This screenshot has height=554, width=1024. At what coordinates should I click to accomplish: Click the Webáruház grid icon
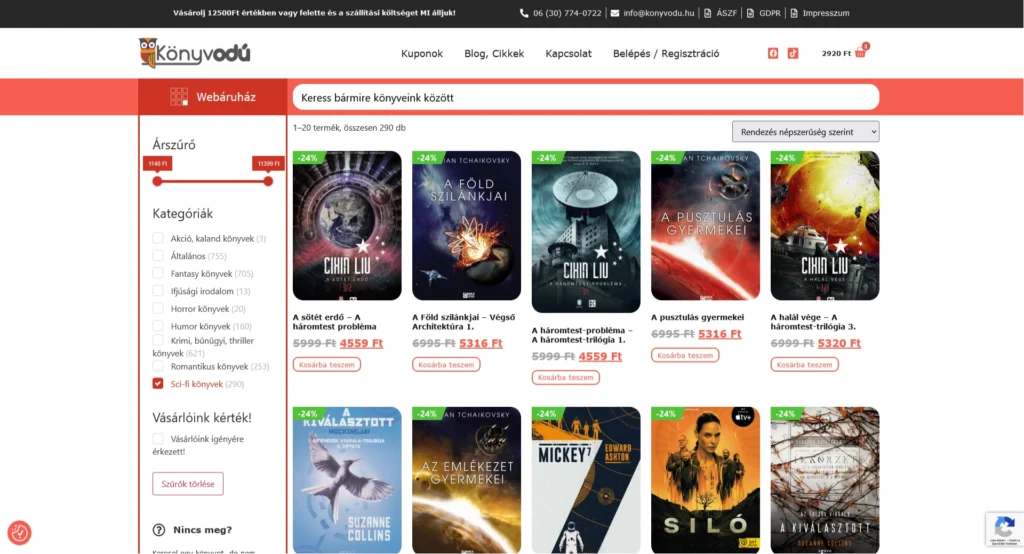click(179, 97)
